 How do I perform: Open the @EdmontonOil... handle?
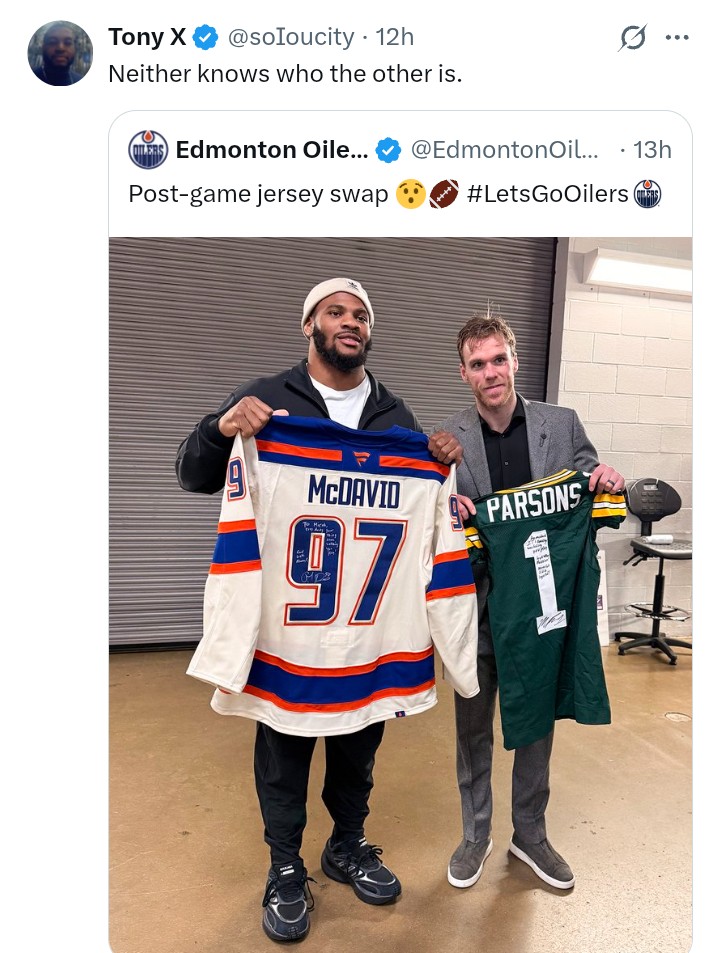coord(504,150)
